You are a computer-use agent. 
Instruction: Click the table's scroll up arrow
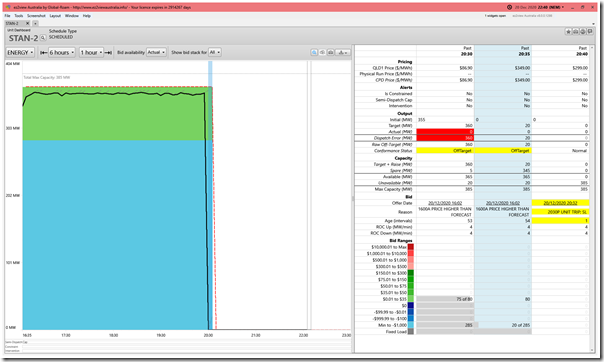tap(592, 48)
